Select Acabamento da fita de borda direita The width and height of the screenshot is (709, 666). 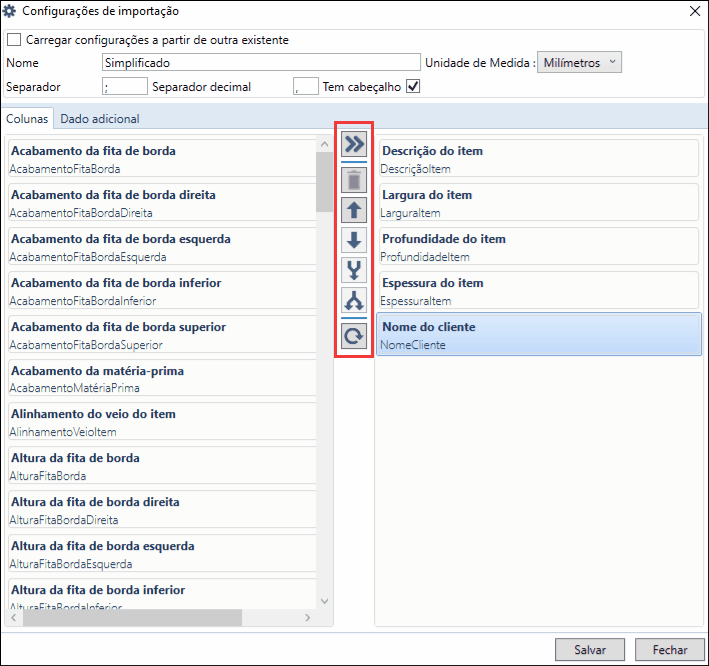tap(162, 203)
